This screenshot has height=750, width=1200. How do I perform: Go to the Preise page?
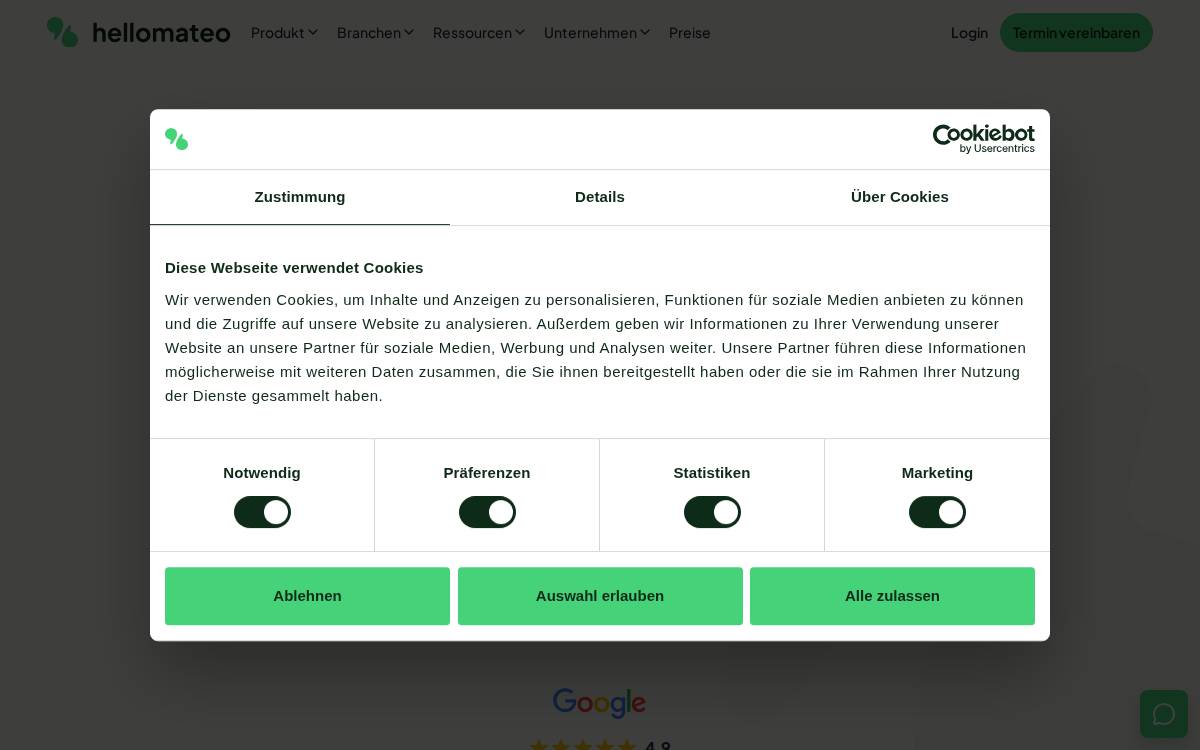[690, 33]
